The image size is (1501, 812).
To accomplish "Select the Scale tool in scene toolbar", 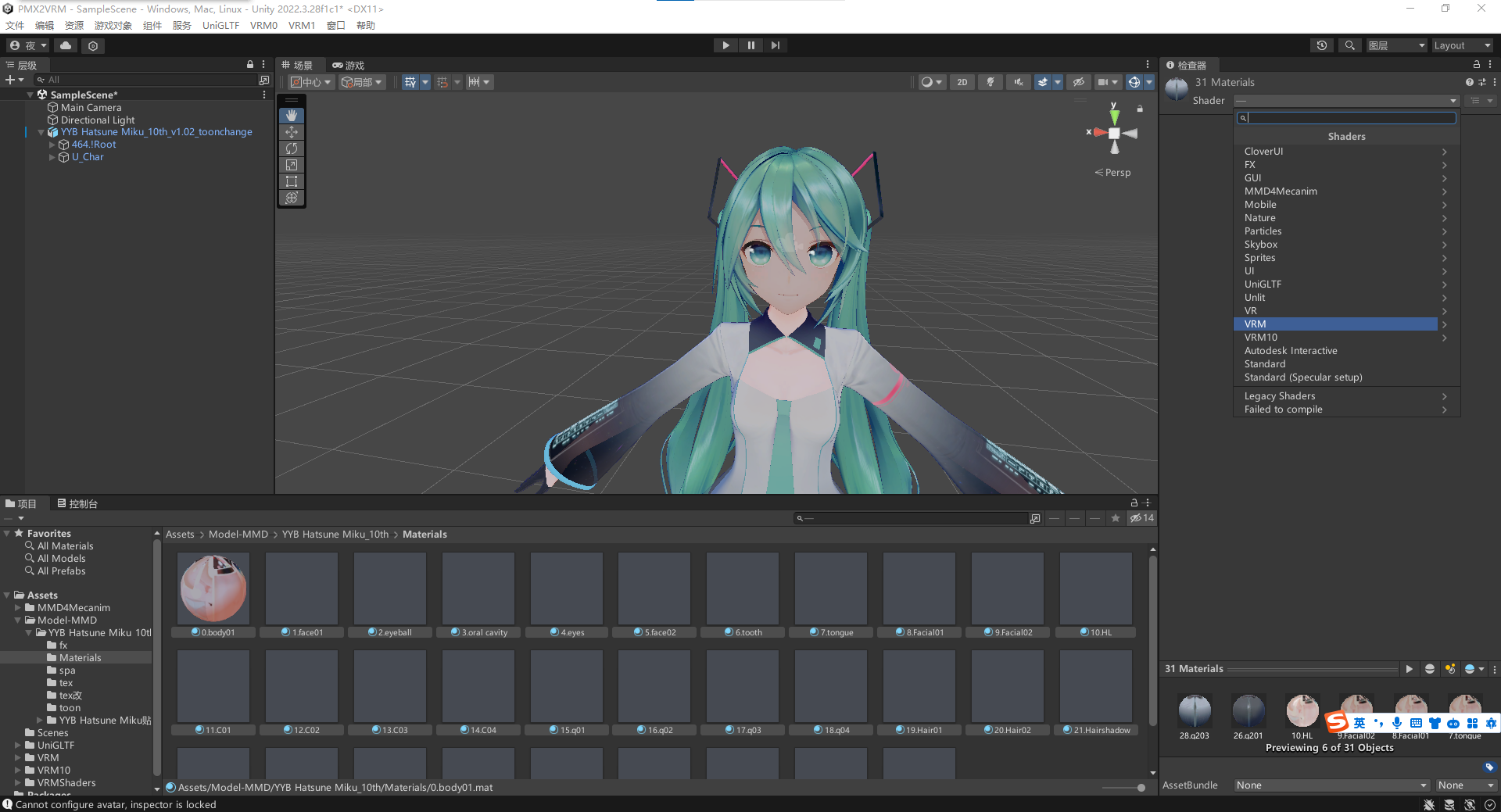I will 292,165.
